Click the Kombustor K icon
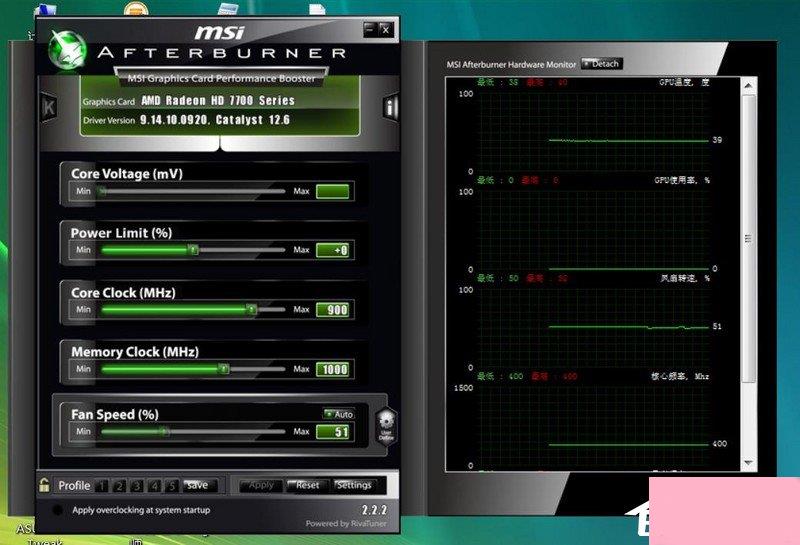This screenshot has width=800, height=545. tap(49, 107)
